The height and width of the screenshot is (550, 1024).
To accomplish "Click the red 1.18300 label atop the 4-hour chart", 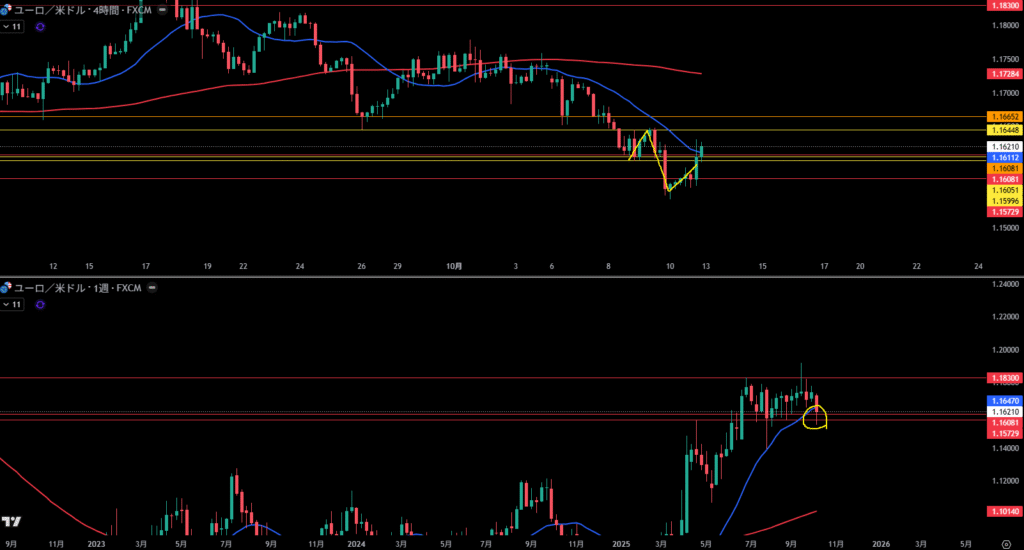I will (1004, 5).
